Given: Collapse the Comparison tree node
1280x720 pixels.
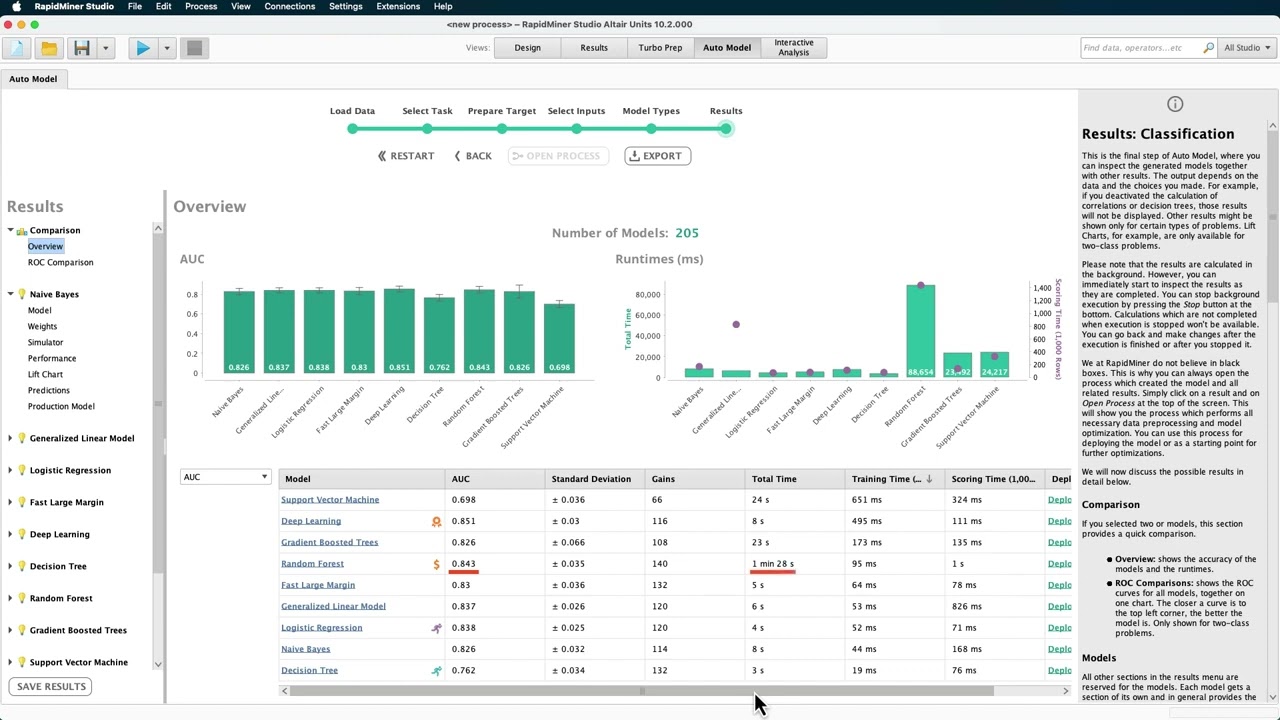Looking at the screenshot, I should tap(10, 231).
